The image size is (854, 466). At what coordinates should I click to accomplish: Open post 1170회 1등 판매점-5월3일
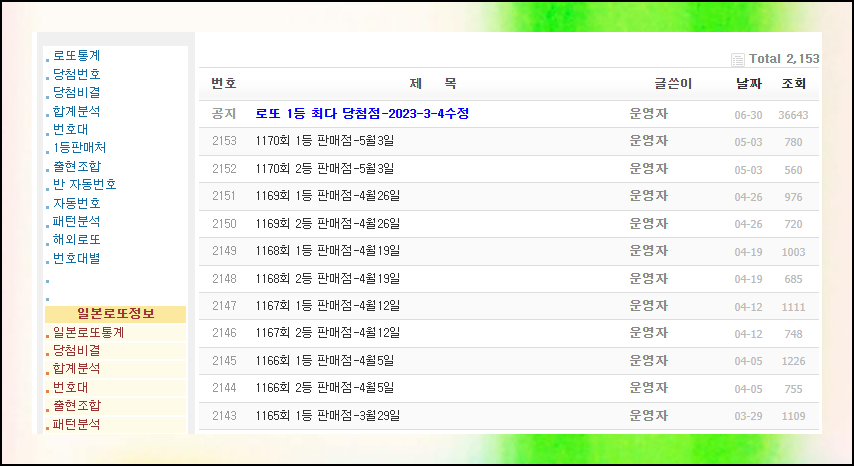tap(325, 142)
